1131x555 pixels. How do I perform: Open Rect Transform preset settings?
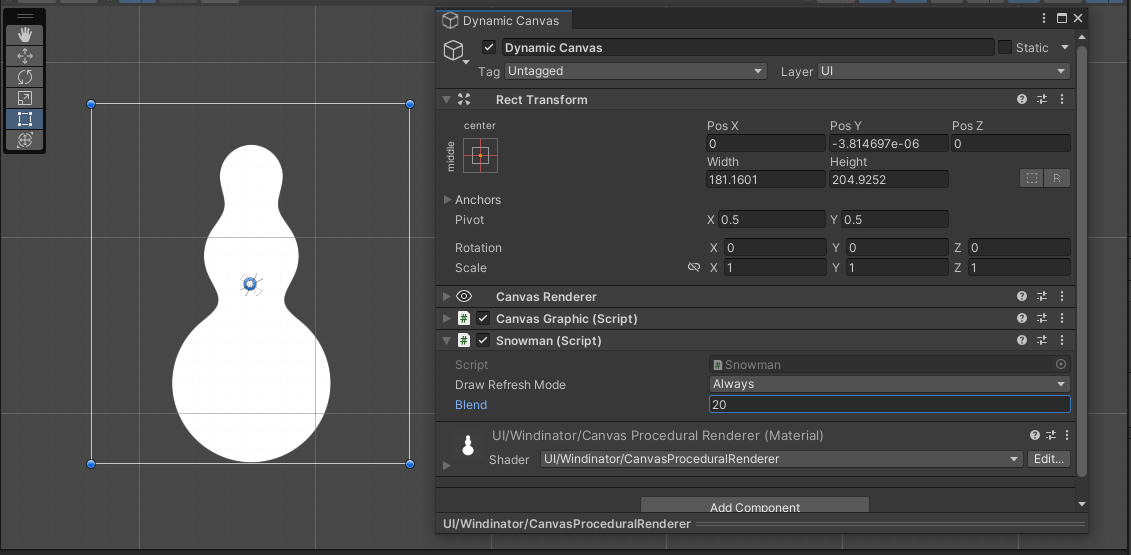click(x=1042, y=100)
